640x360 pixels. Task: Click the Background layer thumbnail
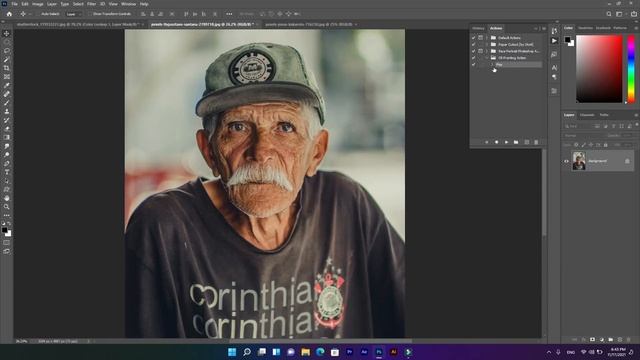579,161
